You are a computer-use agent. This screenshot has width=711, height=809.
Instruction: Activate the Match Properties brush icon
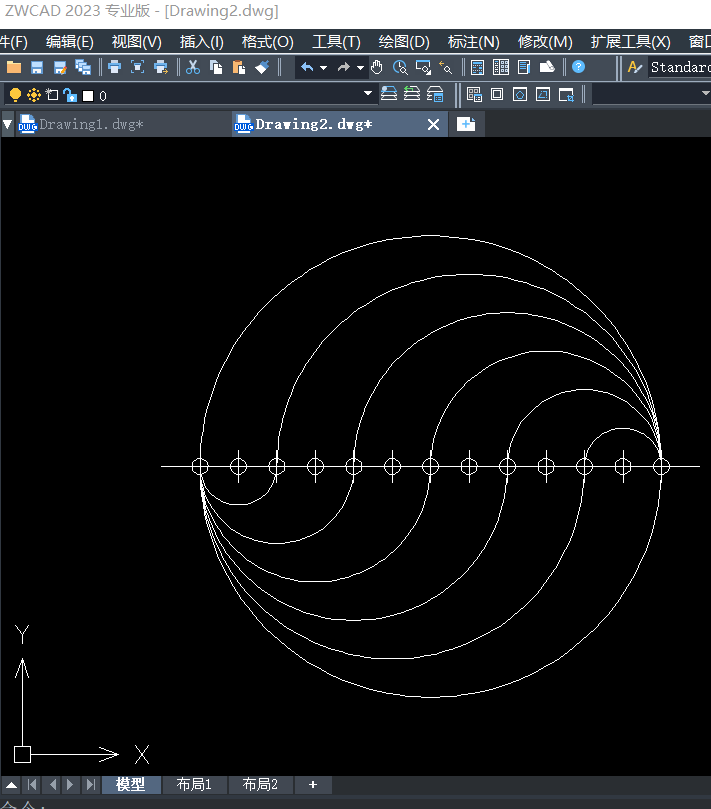(x=262, y=67)
